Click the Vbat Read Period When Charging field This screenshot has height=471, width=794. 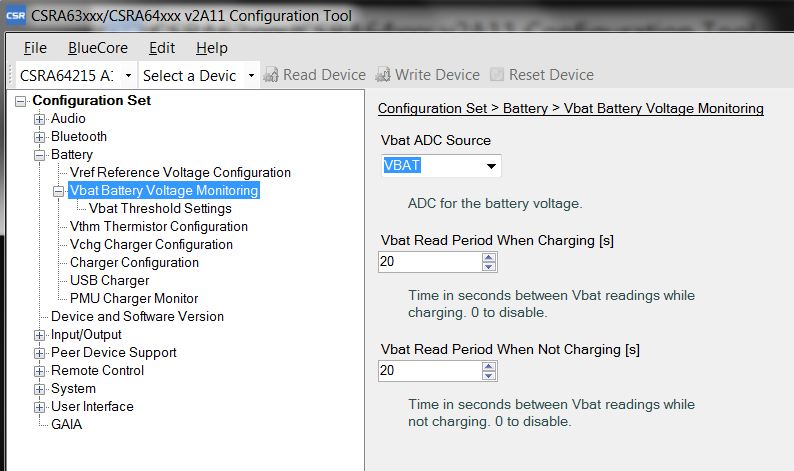(x=429, y=262)
